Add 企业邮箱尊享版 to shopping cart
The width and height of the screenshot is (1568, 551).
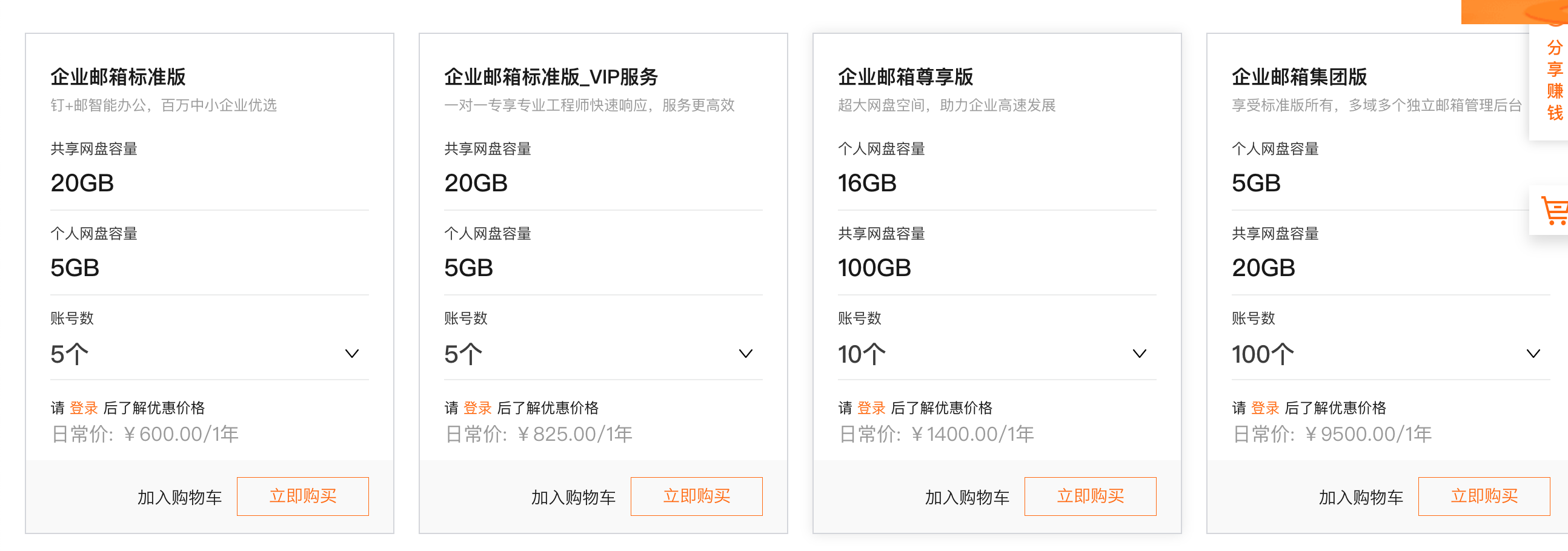coord(967,498)
